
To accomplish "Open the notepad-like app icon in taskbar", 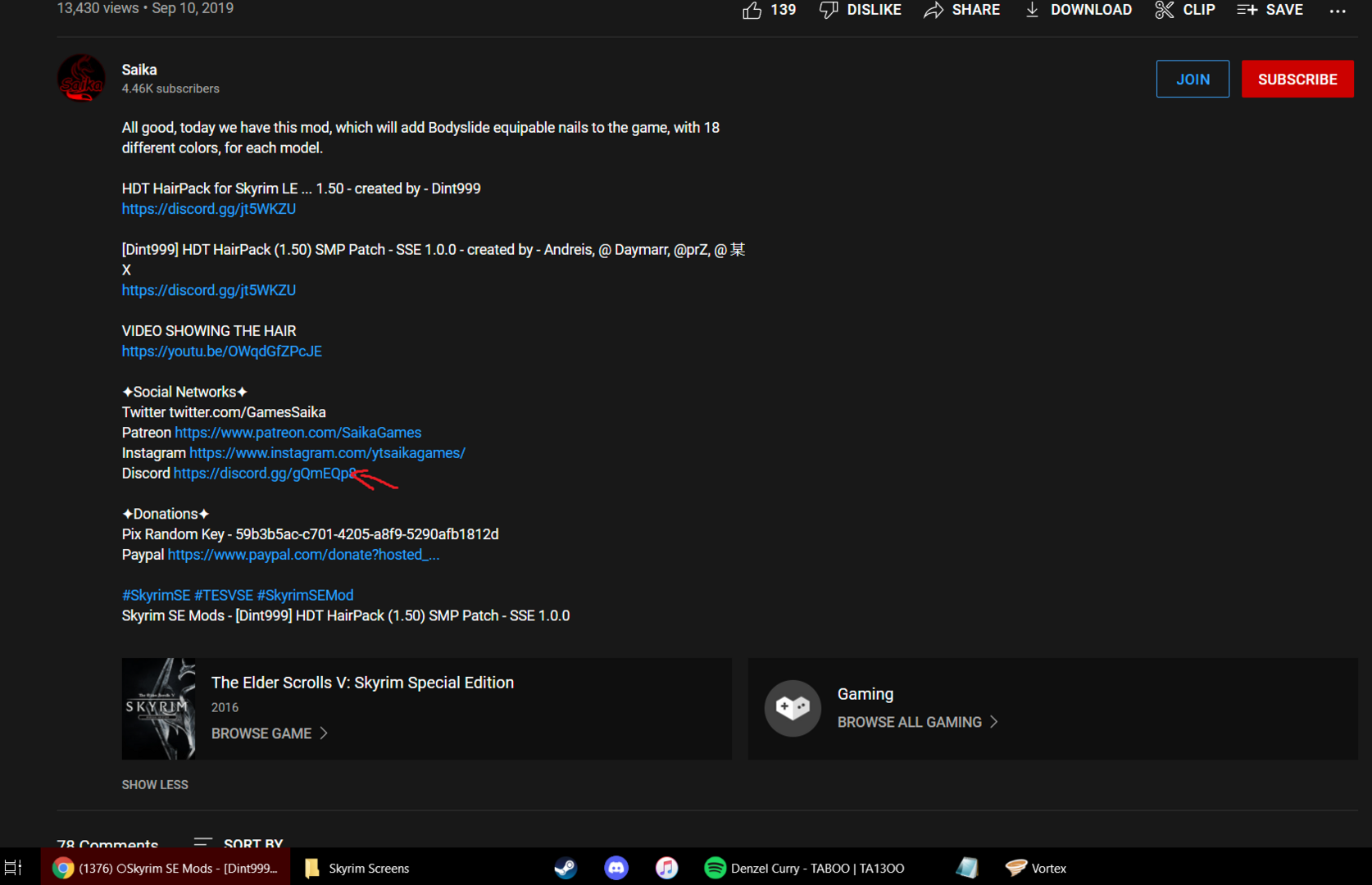I will [967, 868].
